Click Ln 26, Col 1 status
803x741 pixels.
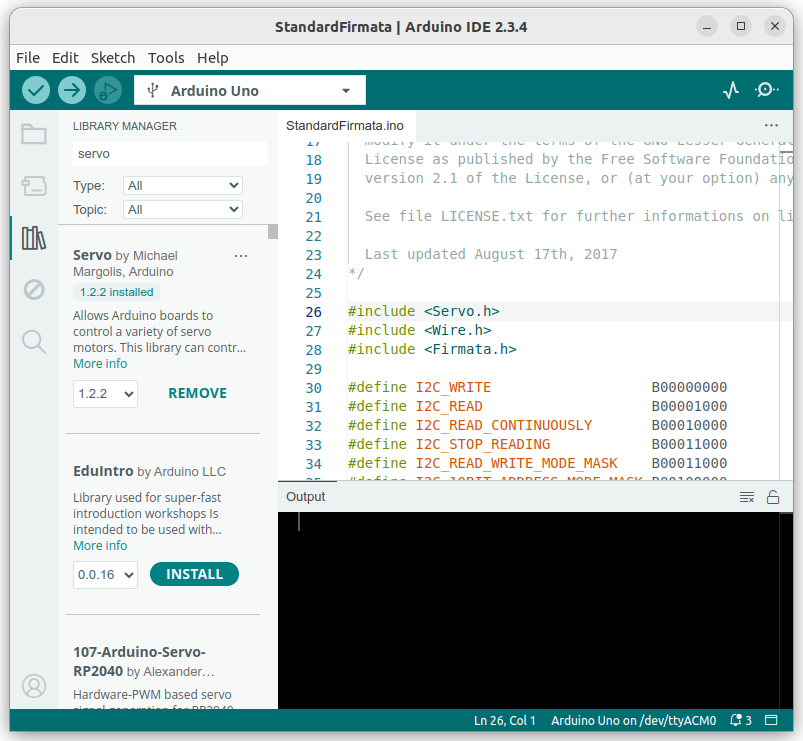click(x=504, y=721)
